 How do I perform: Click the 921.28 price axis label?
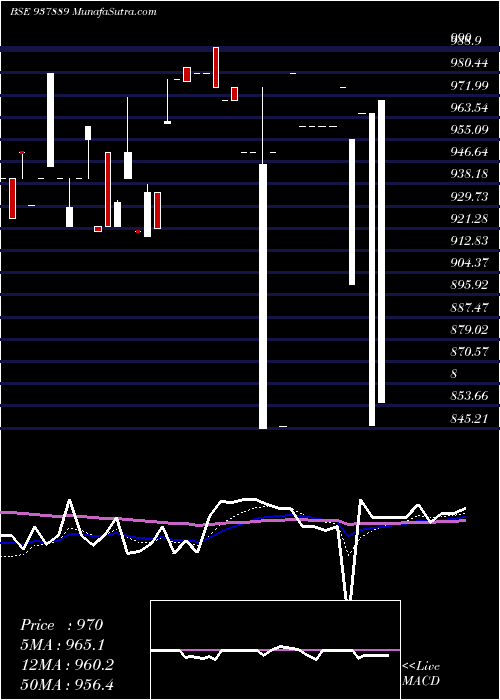click(x=469, y=219)
